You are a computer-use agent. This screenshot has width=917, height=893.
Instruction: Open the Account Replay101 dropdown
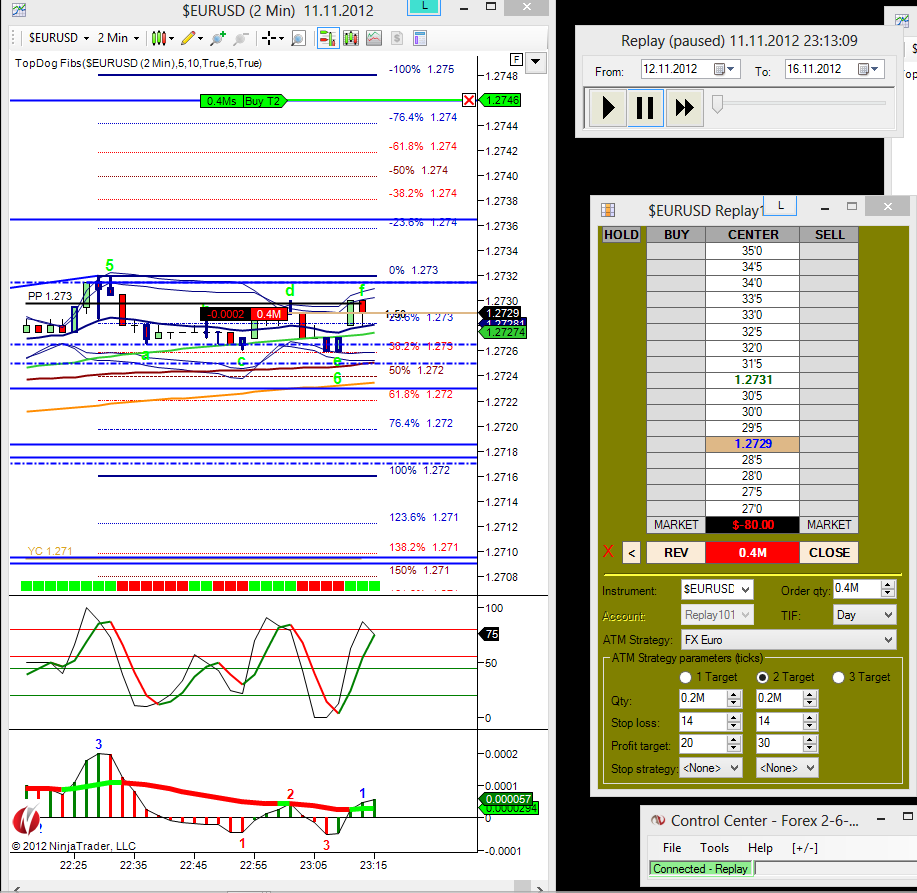click(x=718, y=615)
